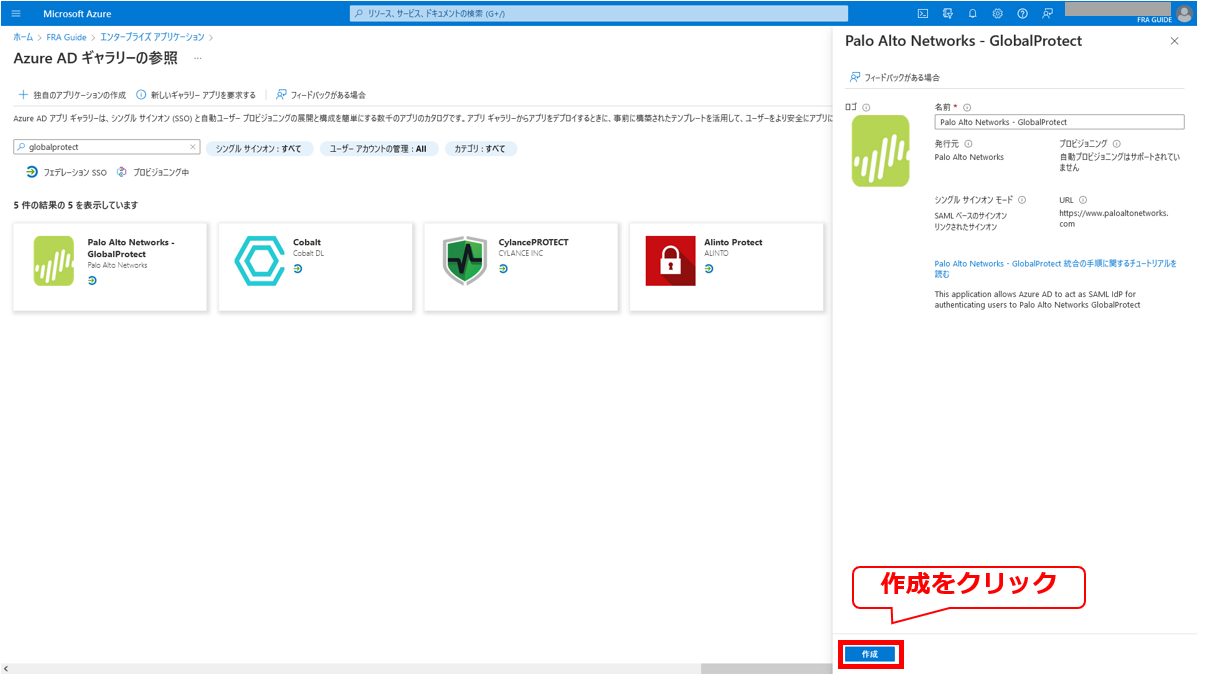Click federated SSO icon on Alinto Protect card

709,268
